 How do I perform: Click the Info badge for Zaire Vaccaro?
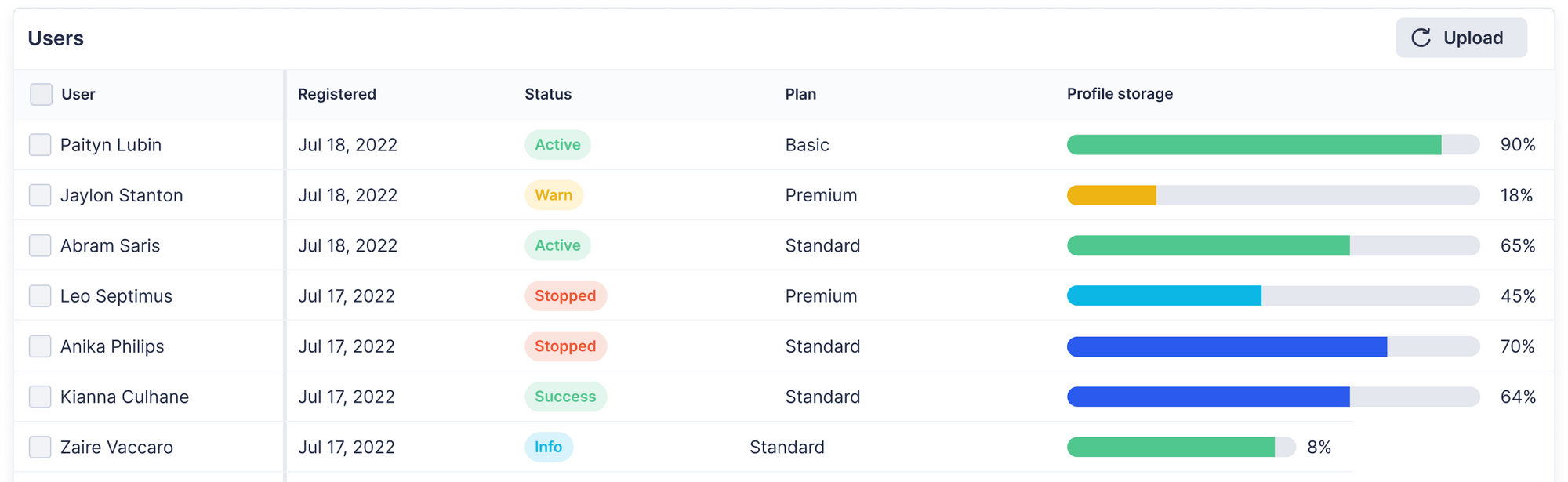pyautogui.click(x=548, y=447)
